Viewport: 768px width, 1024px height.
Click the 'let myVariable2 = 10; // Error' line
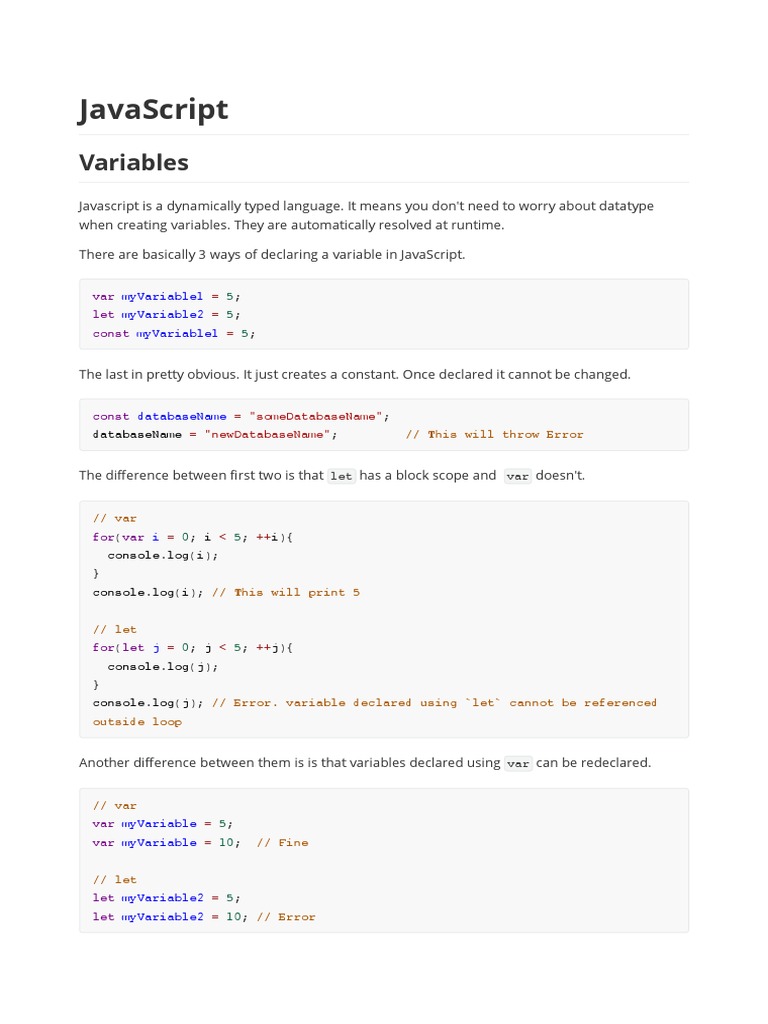(204, 916)
